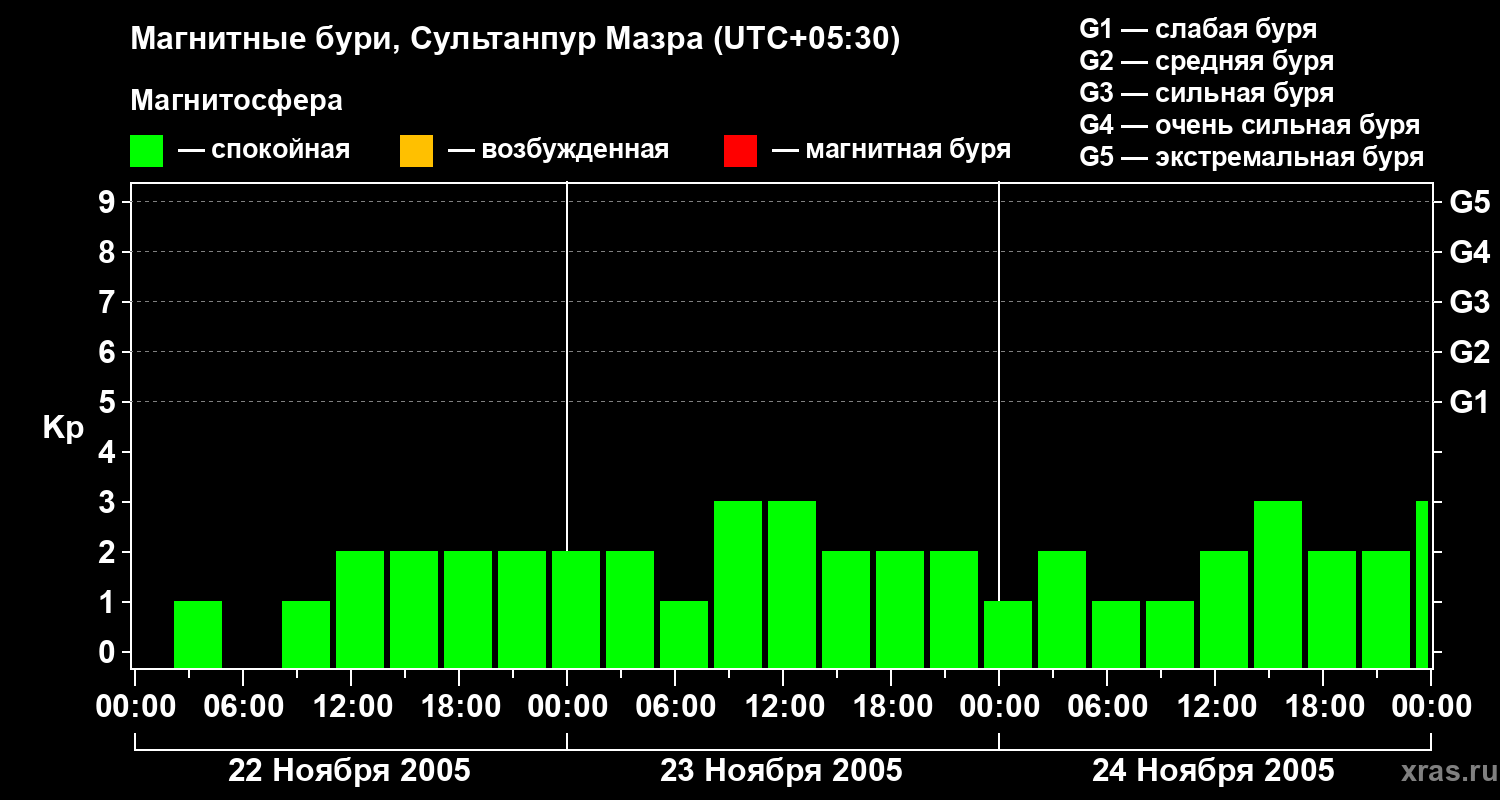Click the '06:00' time label above 24 Ноября
The width and height of the screenshot is (1500, 800).
(x=1107, y=707)
